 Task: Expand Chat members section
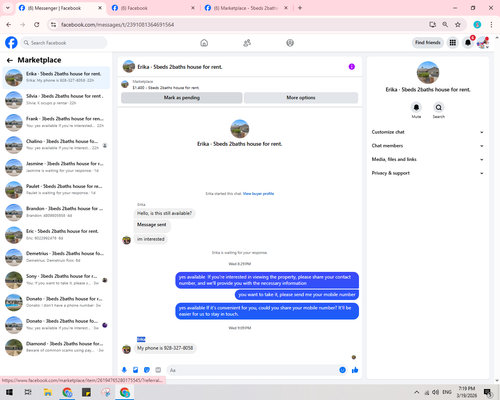428,146
